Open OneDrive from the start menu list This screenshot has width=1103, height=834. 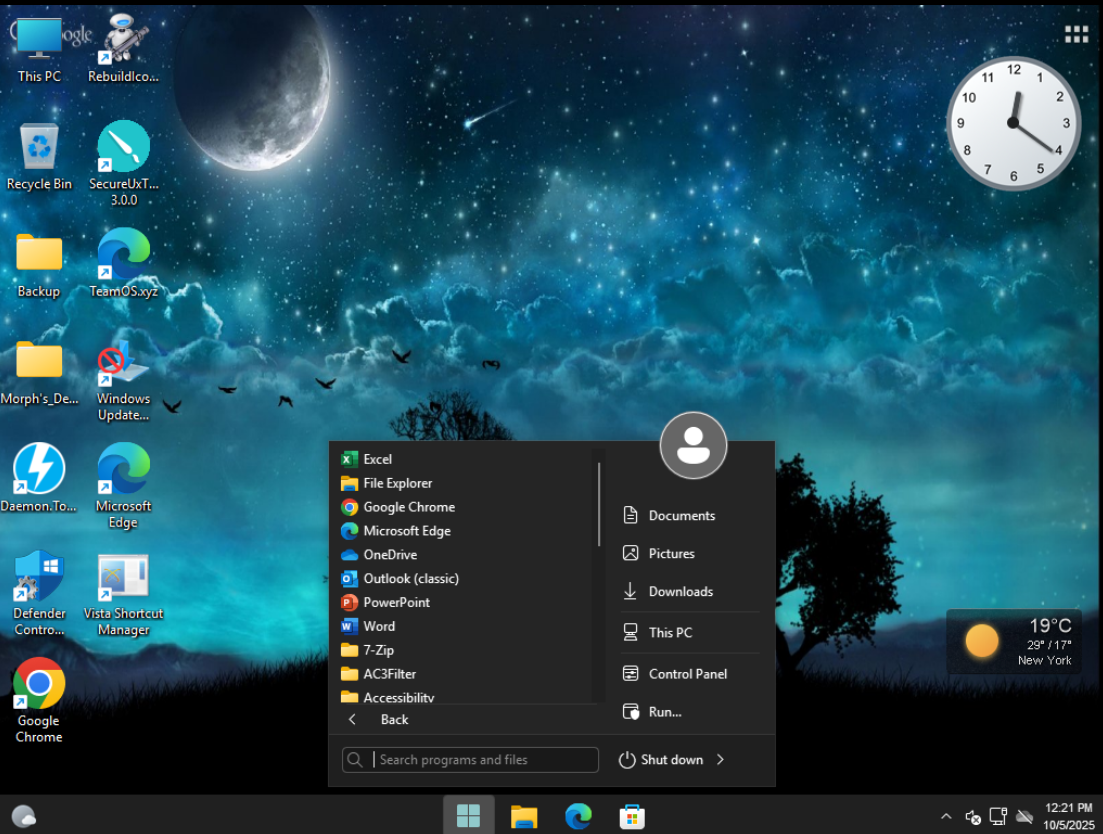tap(389, 554)
